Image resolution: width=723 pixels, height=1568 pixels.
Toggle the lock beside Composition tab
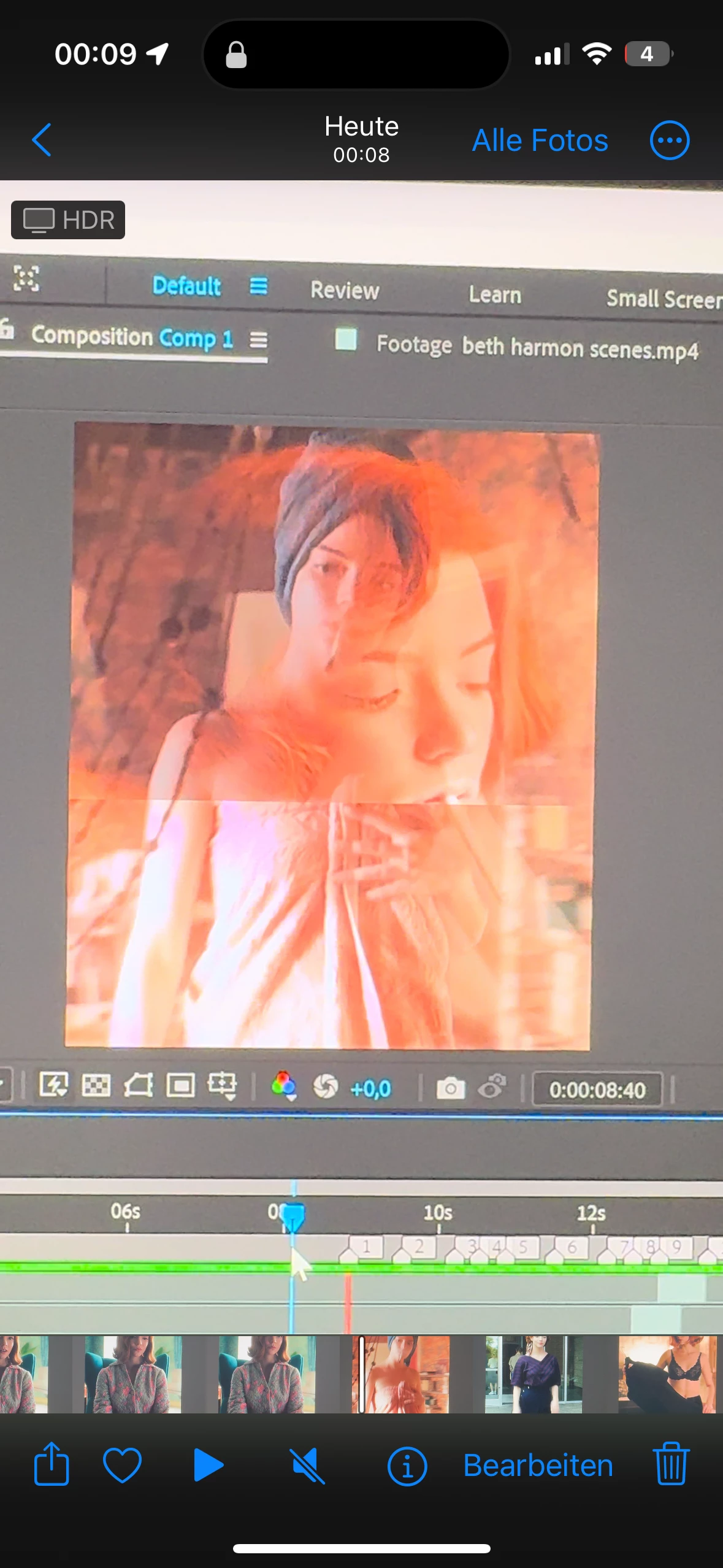coord(6,328)
